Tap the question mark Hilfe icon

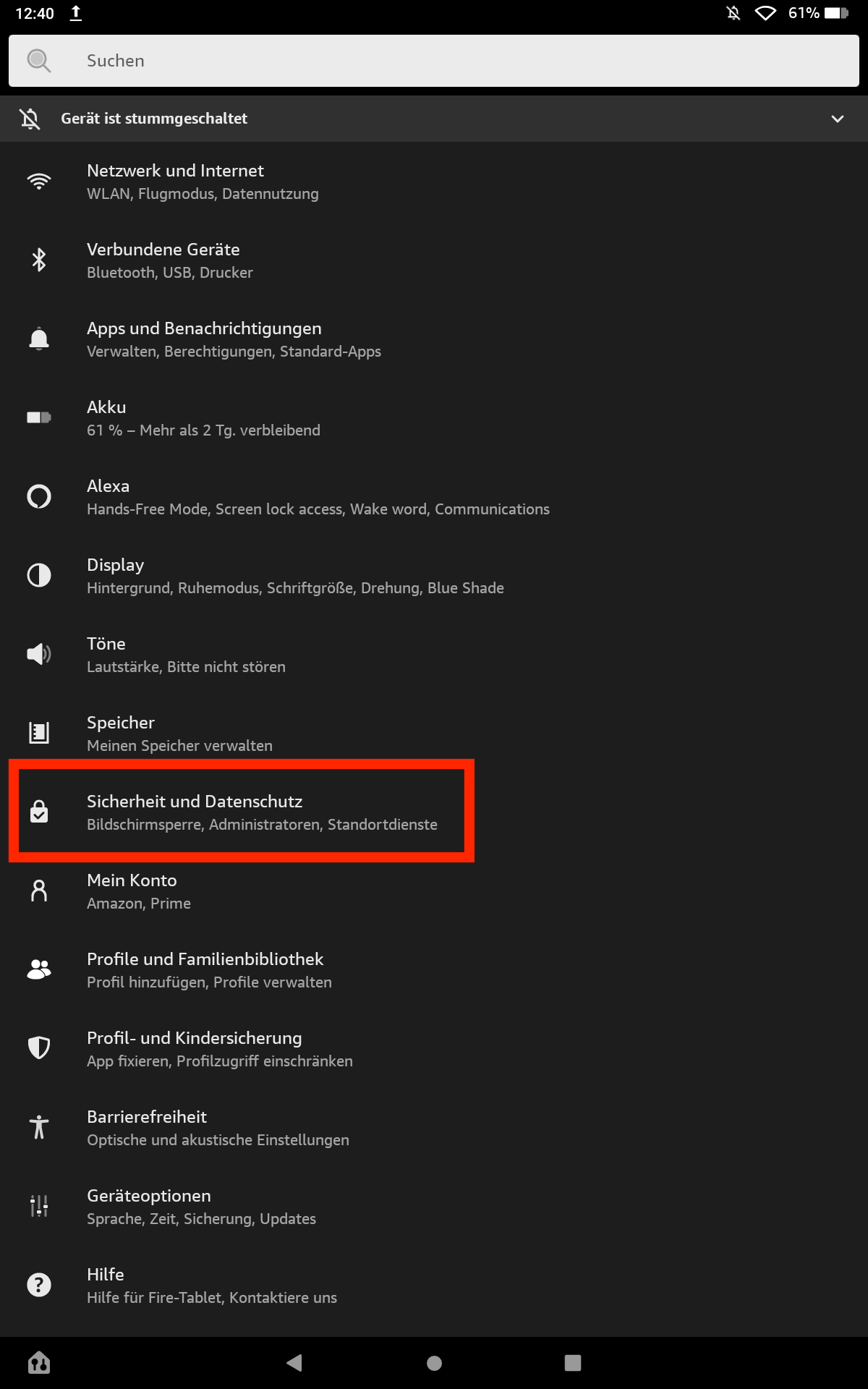point(39,1285)
